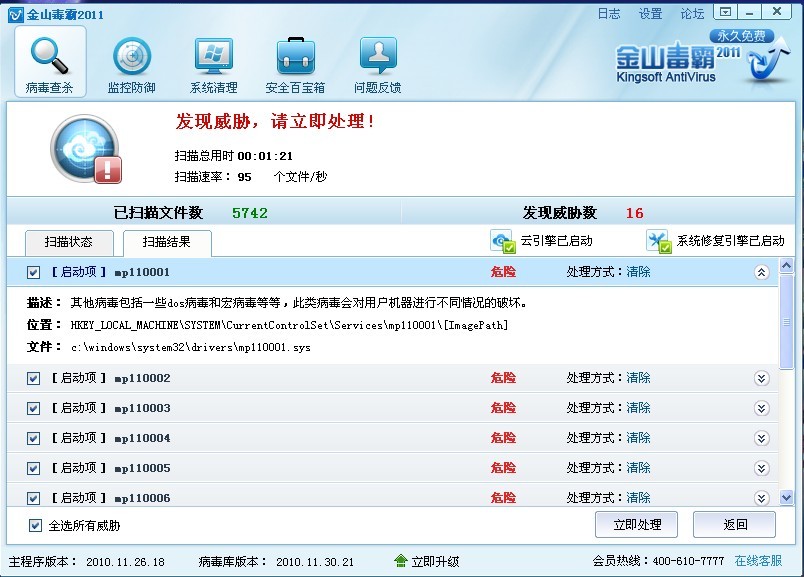
Task: Expand the mp110005 details chevron
Action: (x=761, y=468)
